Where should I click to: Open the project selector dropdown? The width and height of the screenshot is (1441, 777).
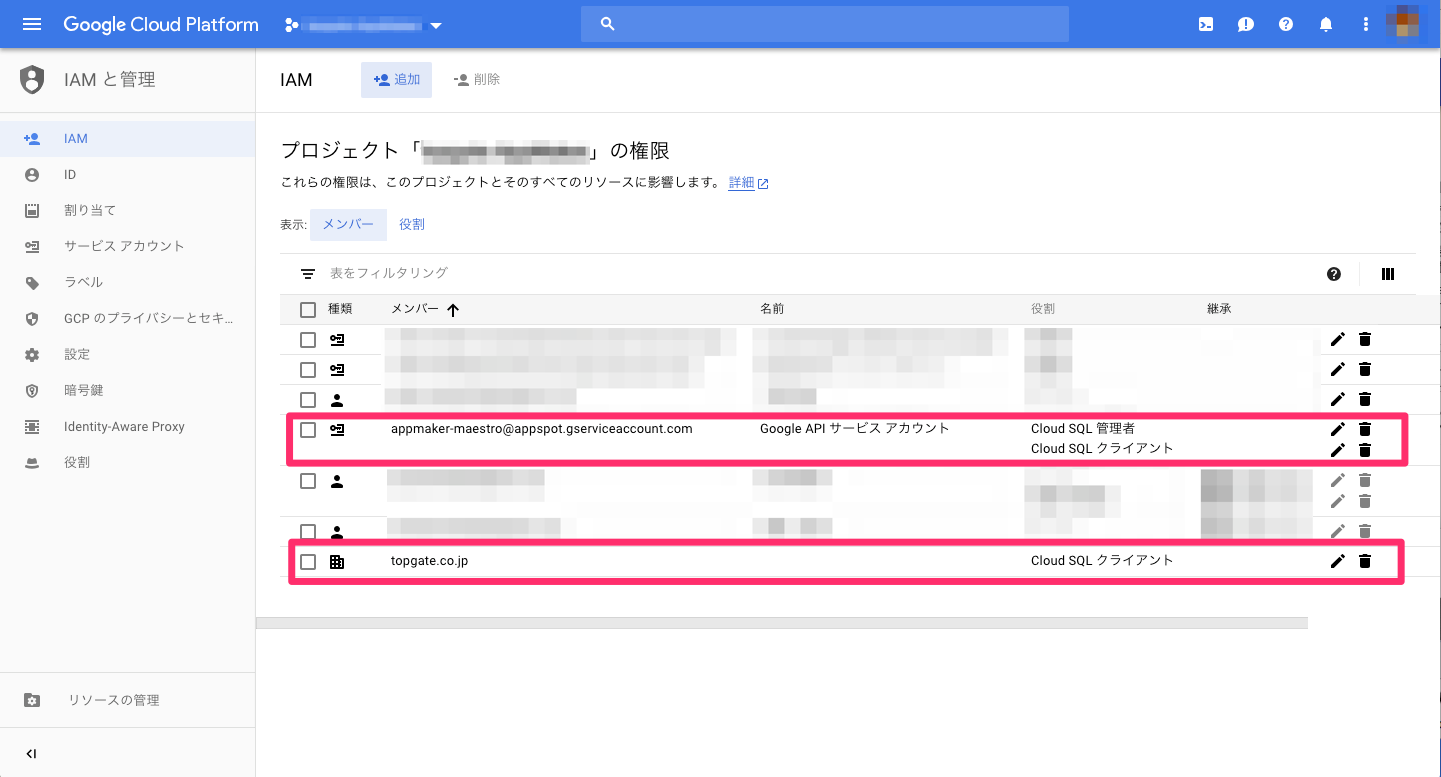(x=363, y=25)
